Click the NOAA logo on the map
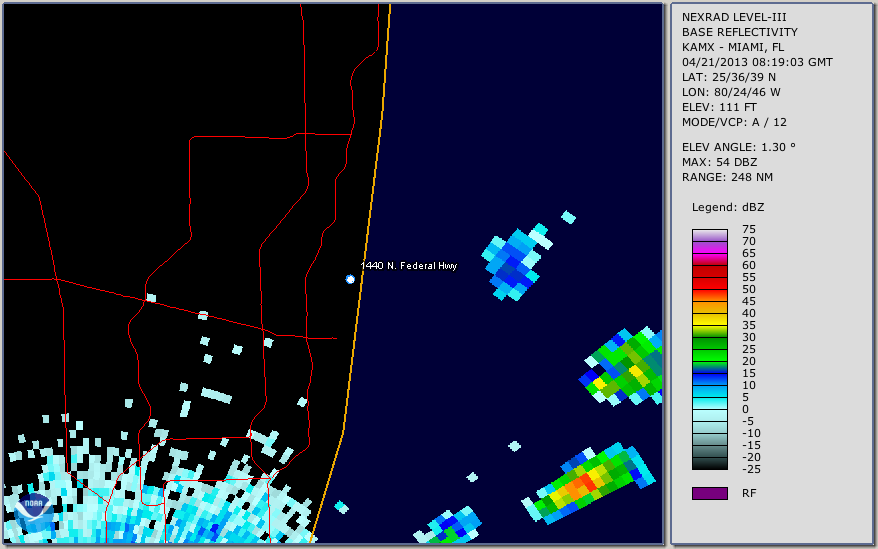The image size is (878, 549). (x=34, y=512)
